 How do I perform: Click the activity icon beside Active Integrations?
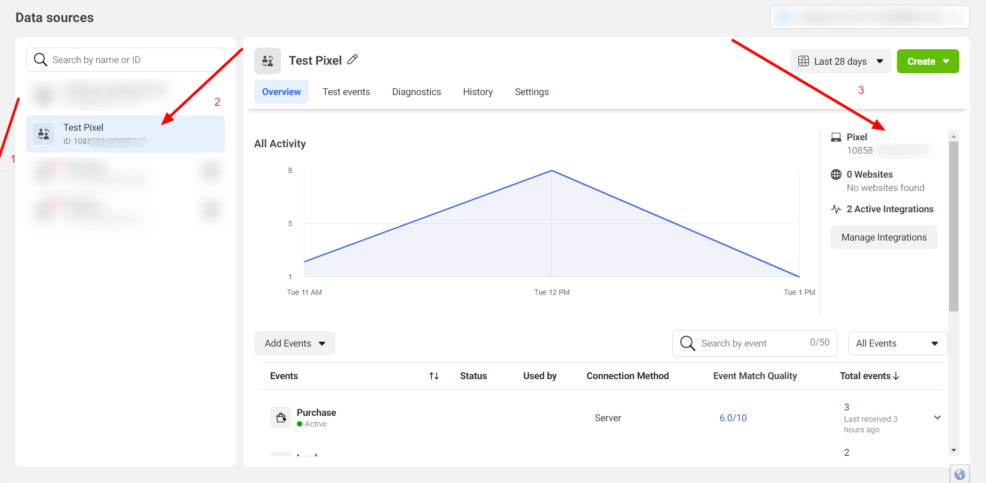(836, 210)
